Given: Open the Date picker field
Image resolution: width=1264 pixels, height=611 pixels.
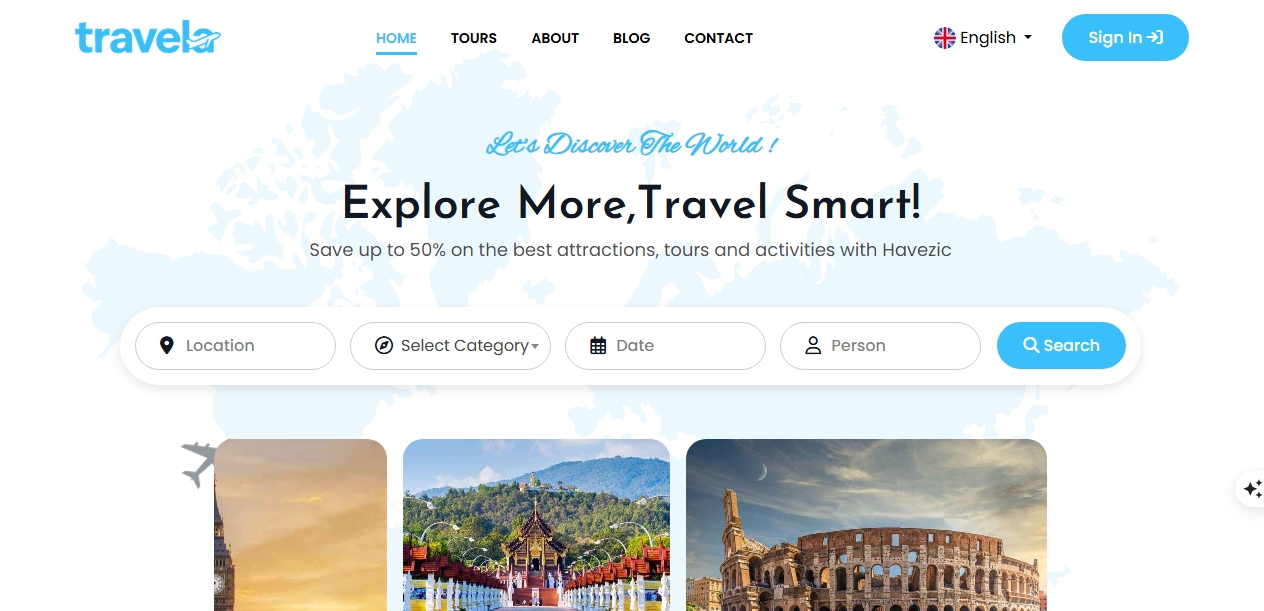Looking at the screenshot, I should point(665,346).
